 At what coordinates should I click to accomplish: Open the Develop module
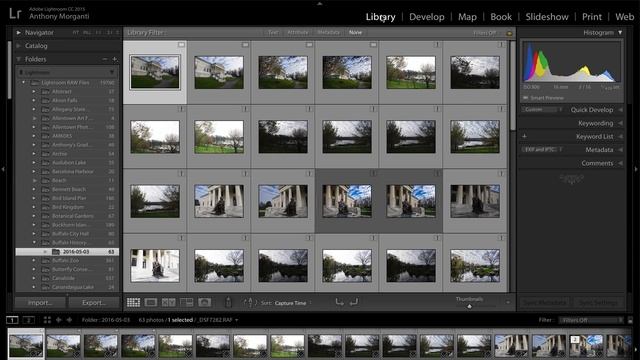427,17
